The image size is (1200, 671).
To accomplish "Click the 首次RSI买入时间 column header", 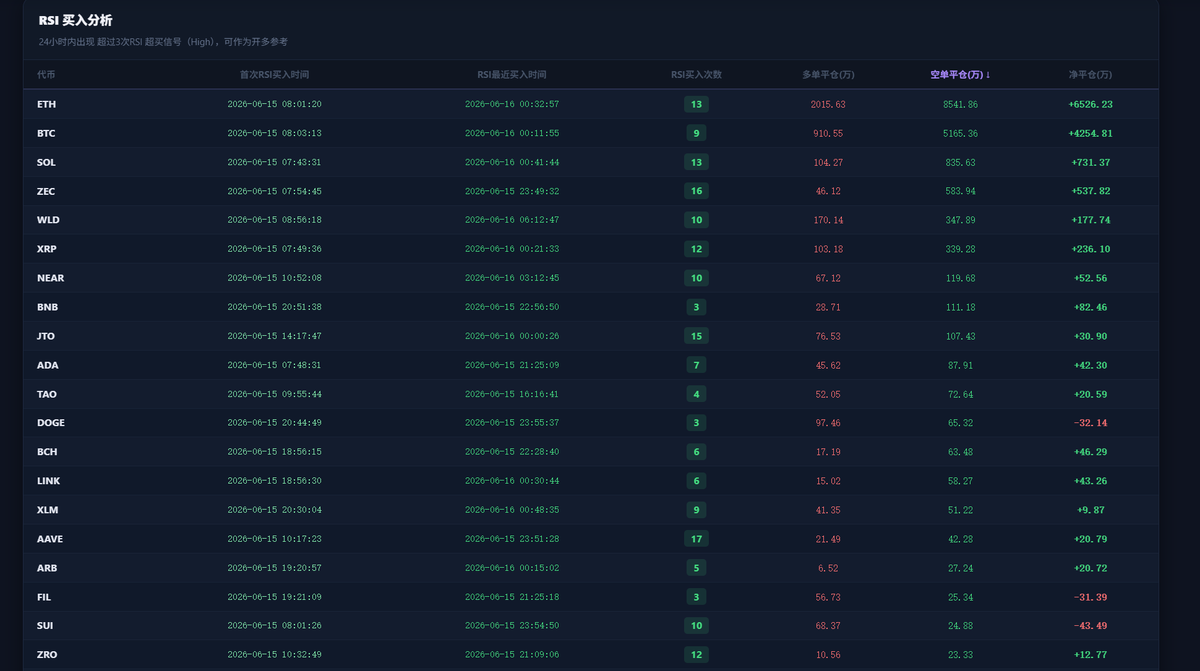I will [x=274, y=75].
